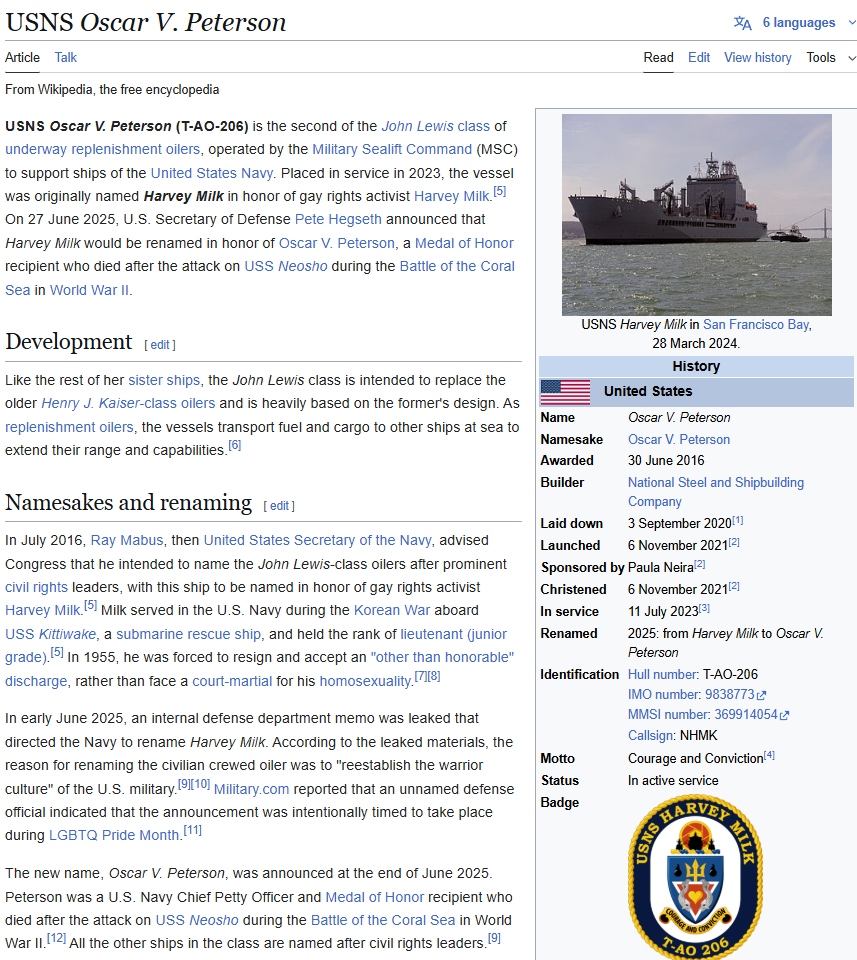Follow the court-martial link
This screenshot has height=960, width=857.
[x=232, y=681]
